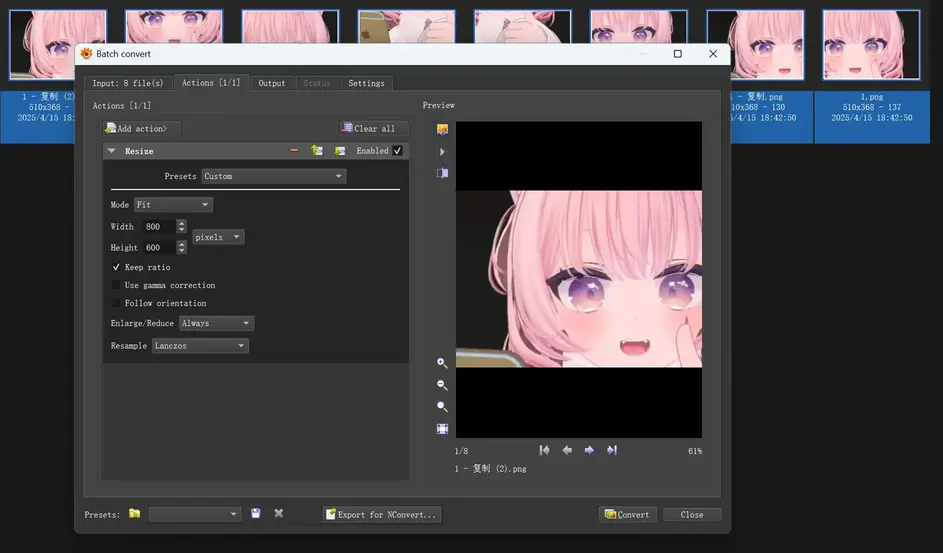Click the save preset floppy disk icon

click(256, 514)
